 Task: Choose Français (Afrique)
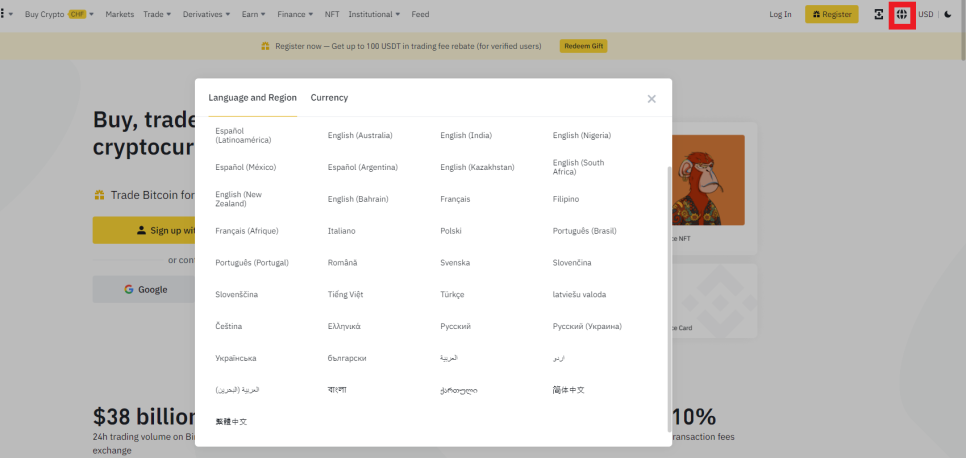click(x=247, y=231)
